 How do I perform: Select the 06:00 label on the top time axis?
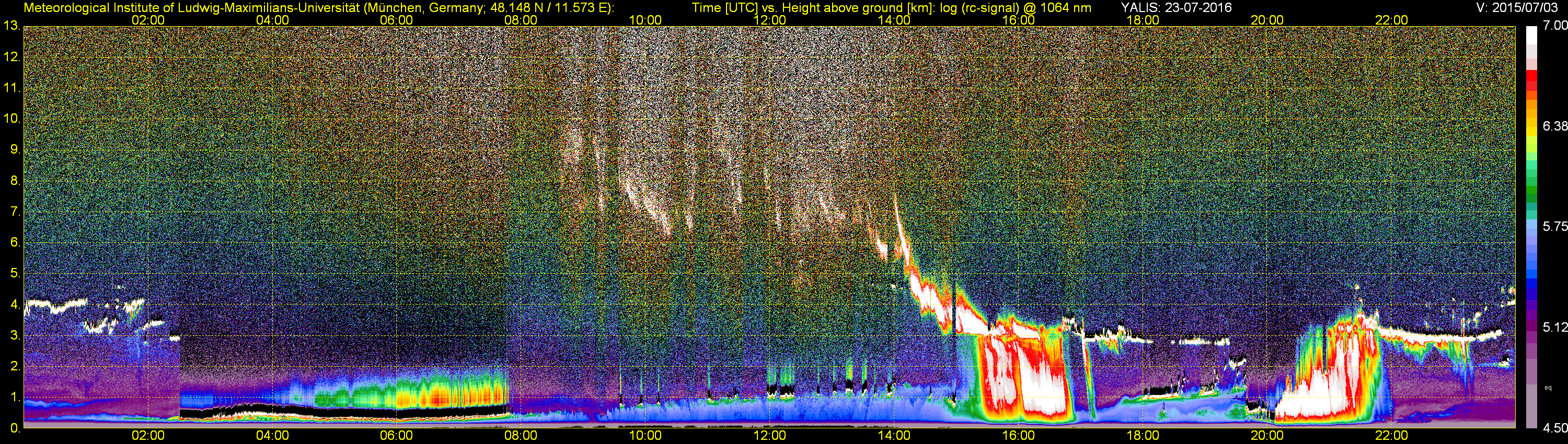click(396, 20)
